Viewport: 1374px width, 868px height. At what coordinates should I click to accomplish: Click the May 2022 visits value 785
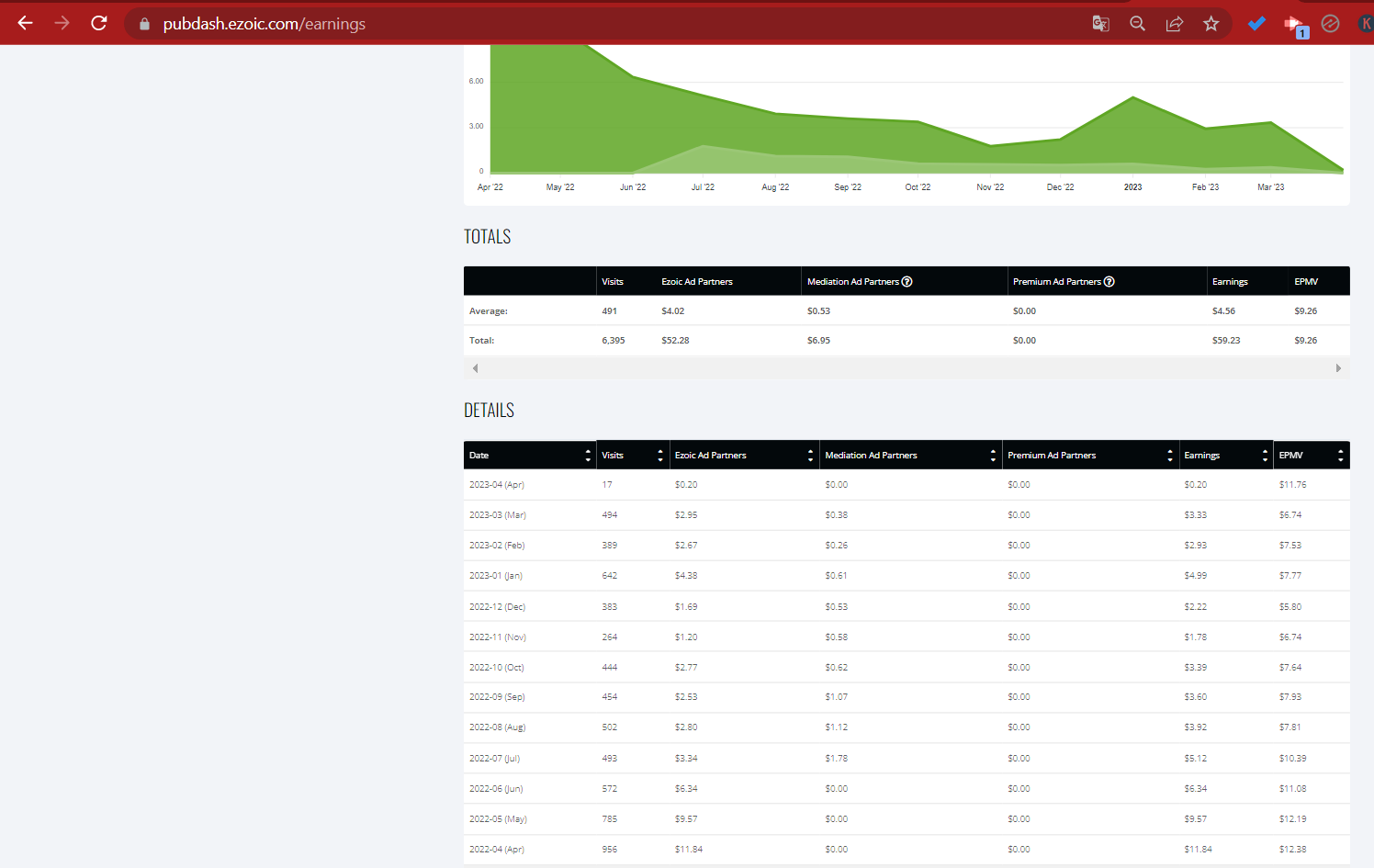(x=609, y=818)
